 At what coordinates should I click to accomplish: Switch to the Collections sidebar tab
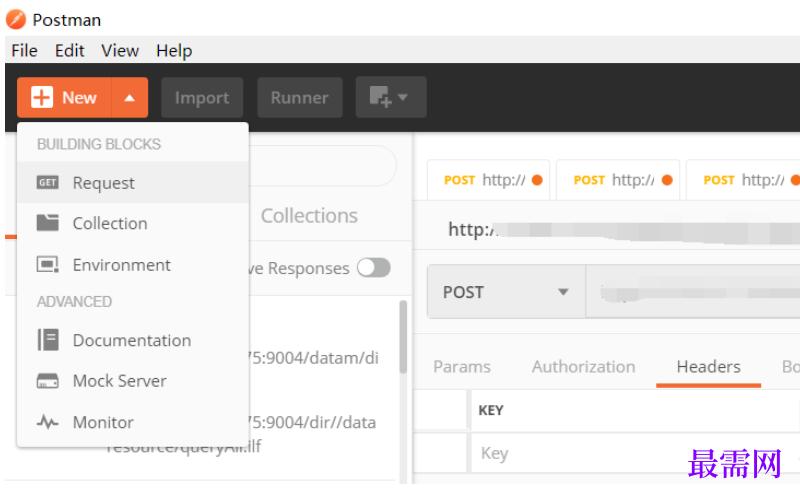click(309, 216)
